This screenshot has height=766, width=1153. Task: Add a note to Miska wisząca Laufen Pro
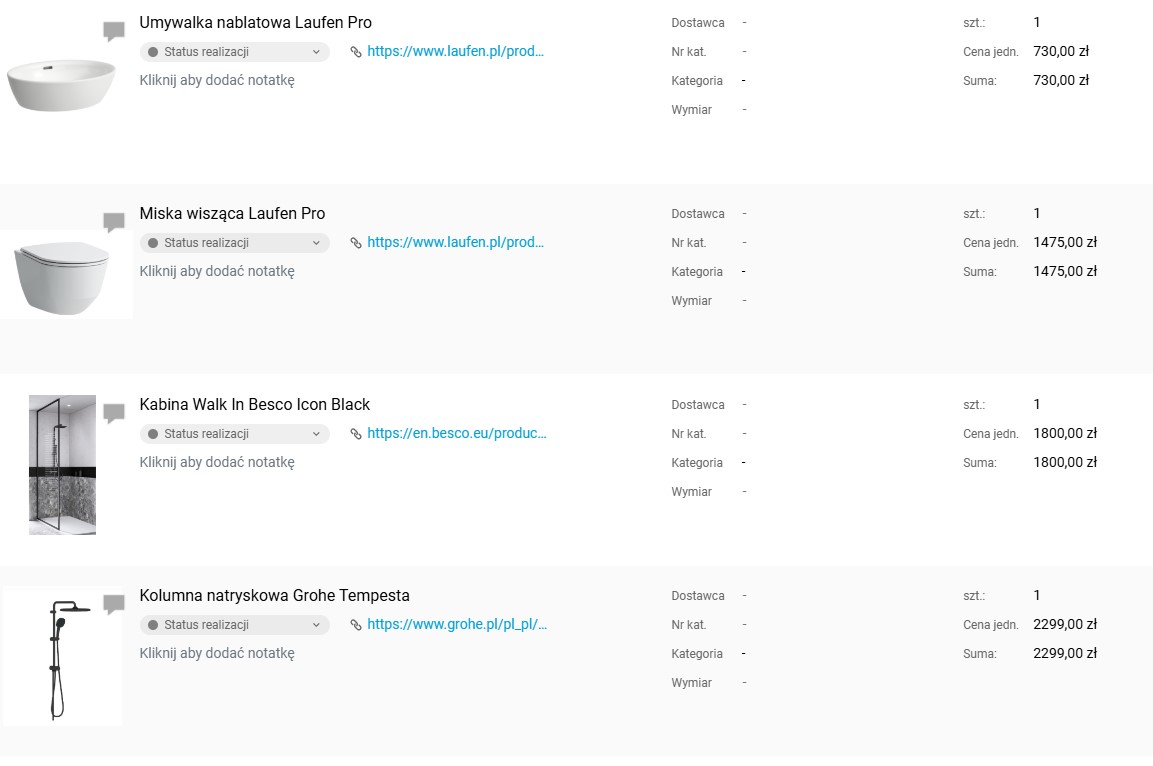click(217, 271)
